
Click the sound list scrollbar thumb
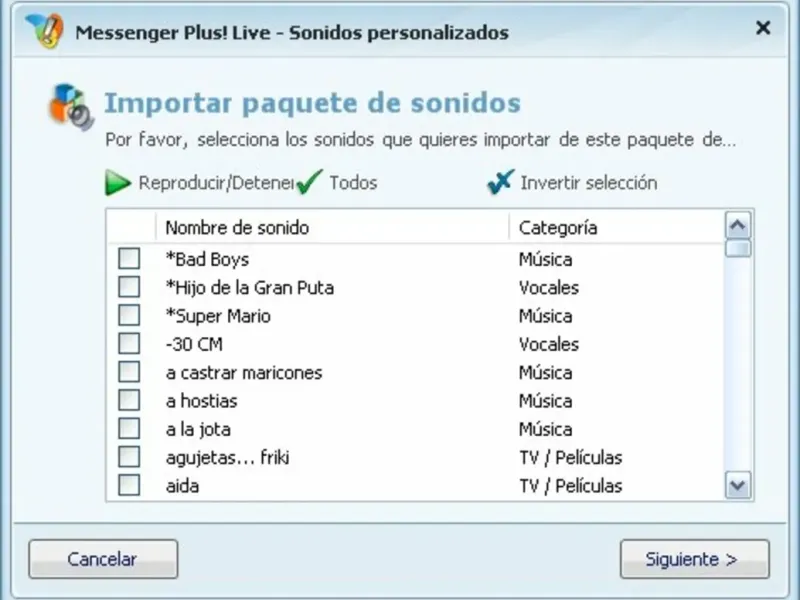click(x=738, y=248)
